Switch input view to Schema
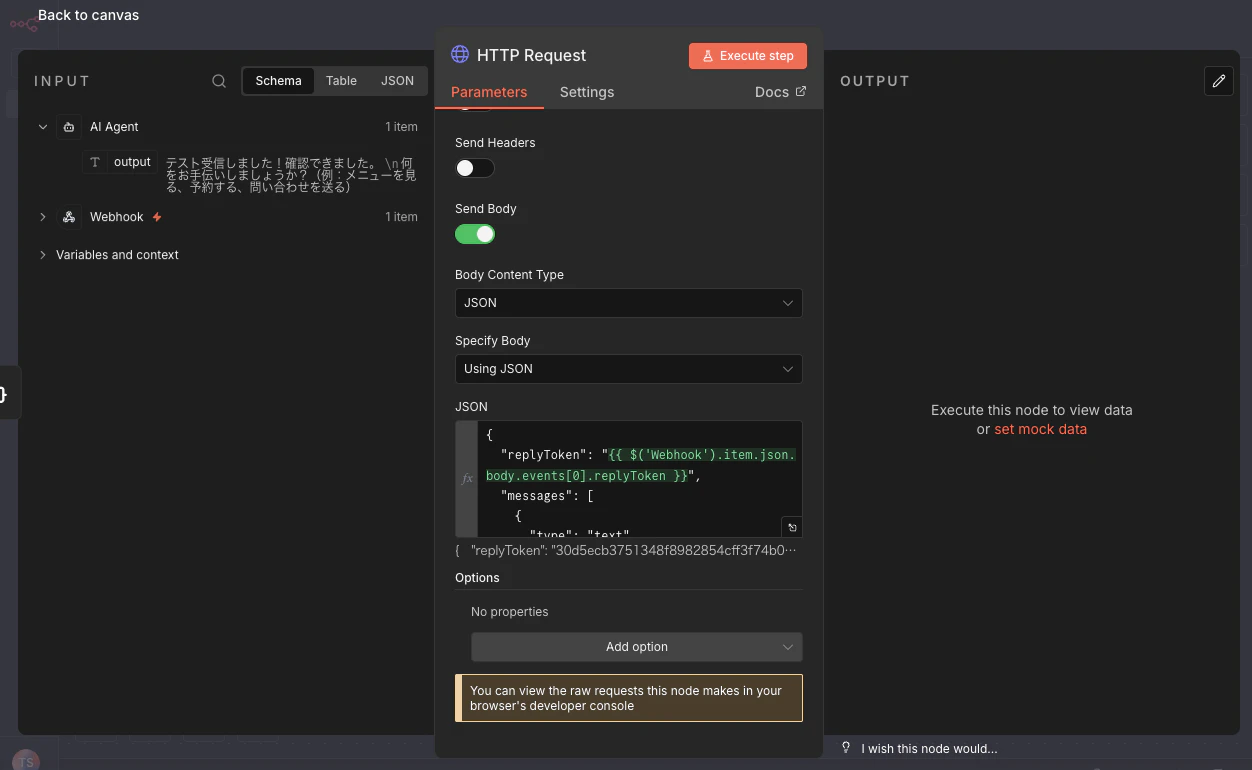The width and height of the screenshot is (1252, 770). (278, 81)
